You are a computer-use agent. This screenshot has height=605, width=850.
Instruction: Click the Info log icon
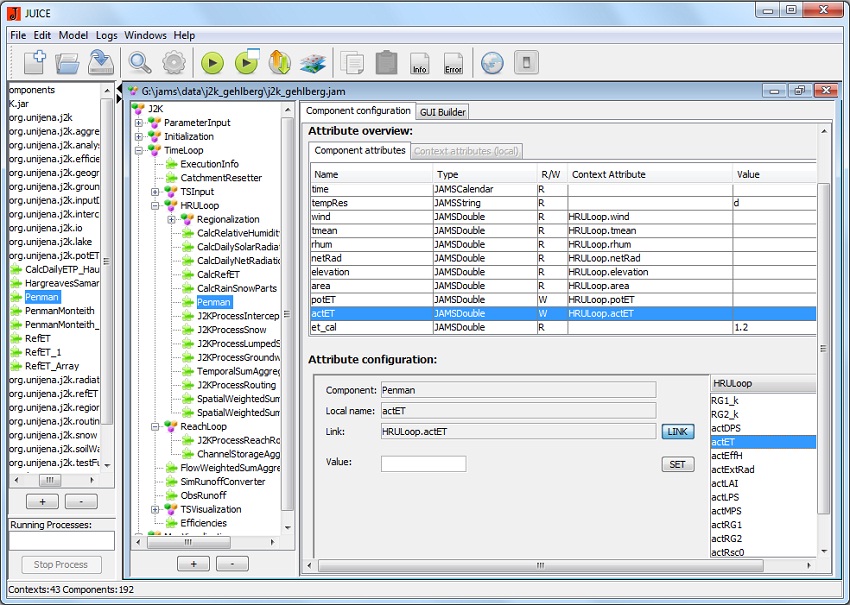click(x=420, y=64)
